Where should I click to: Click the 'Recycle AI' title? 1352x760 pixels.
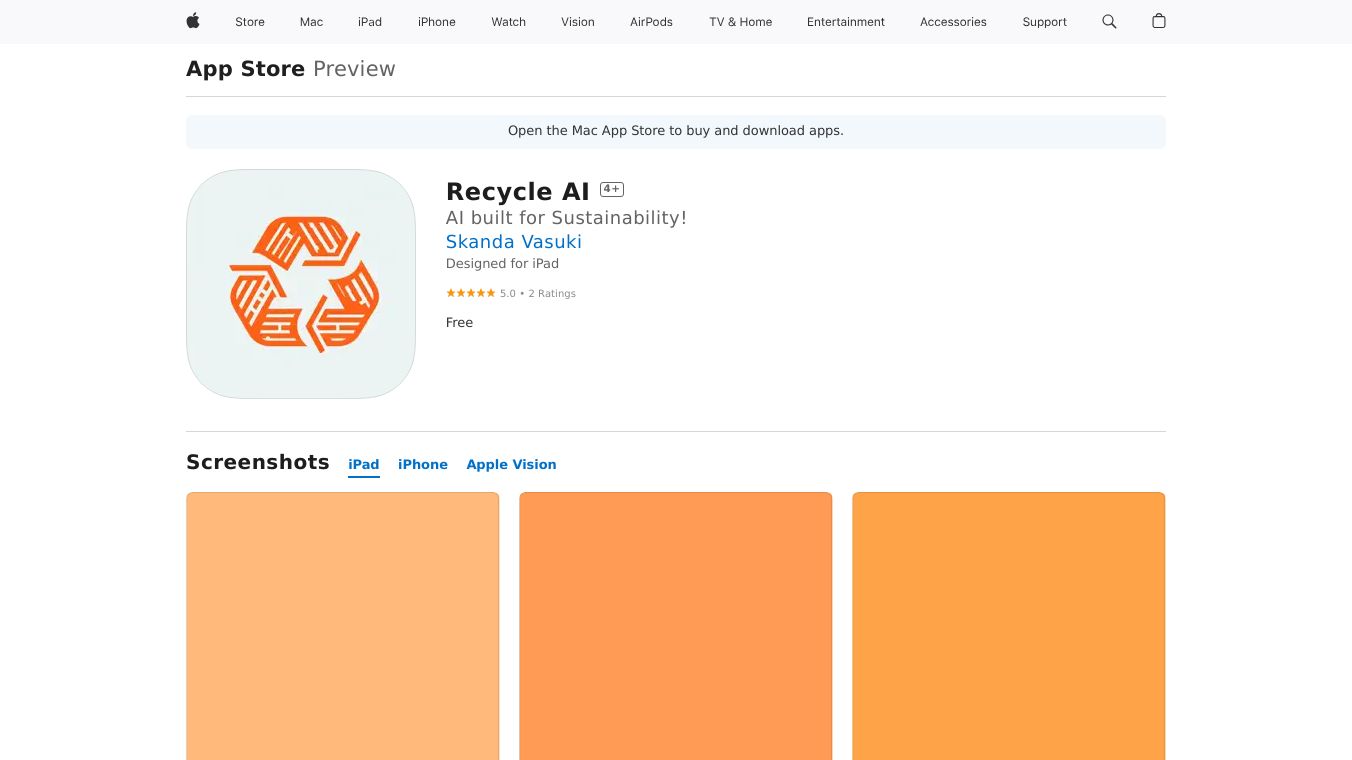[x=518, y=191]
